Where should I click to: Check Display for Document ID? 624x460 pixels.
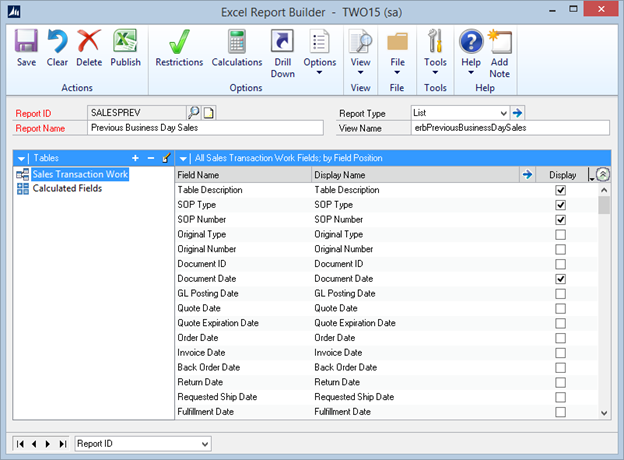click(x=560, y=264)
